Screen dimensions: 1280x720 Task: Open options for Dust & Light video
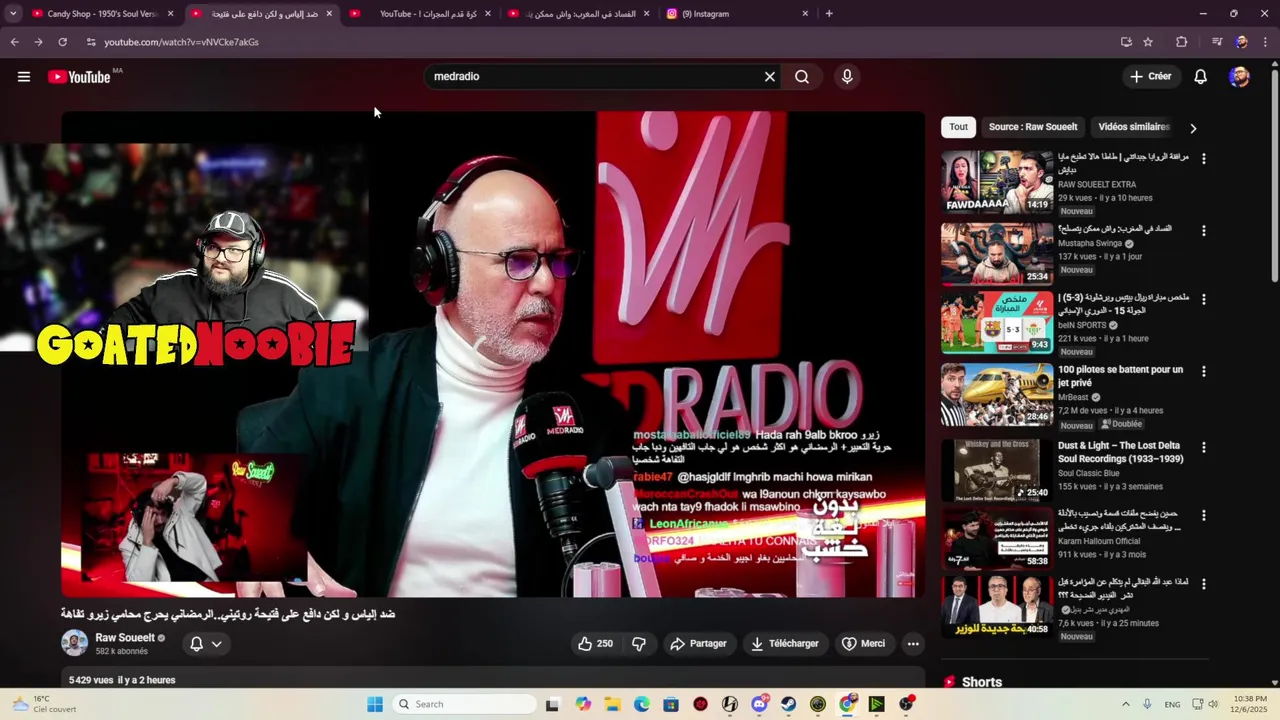pyautogui.click(x=1204, y=448)
